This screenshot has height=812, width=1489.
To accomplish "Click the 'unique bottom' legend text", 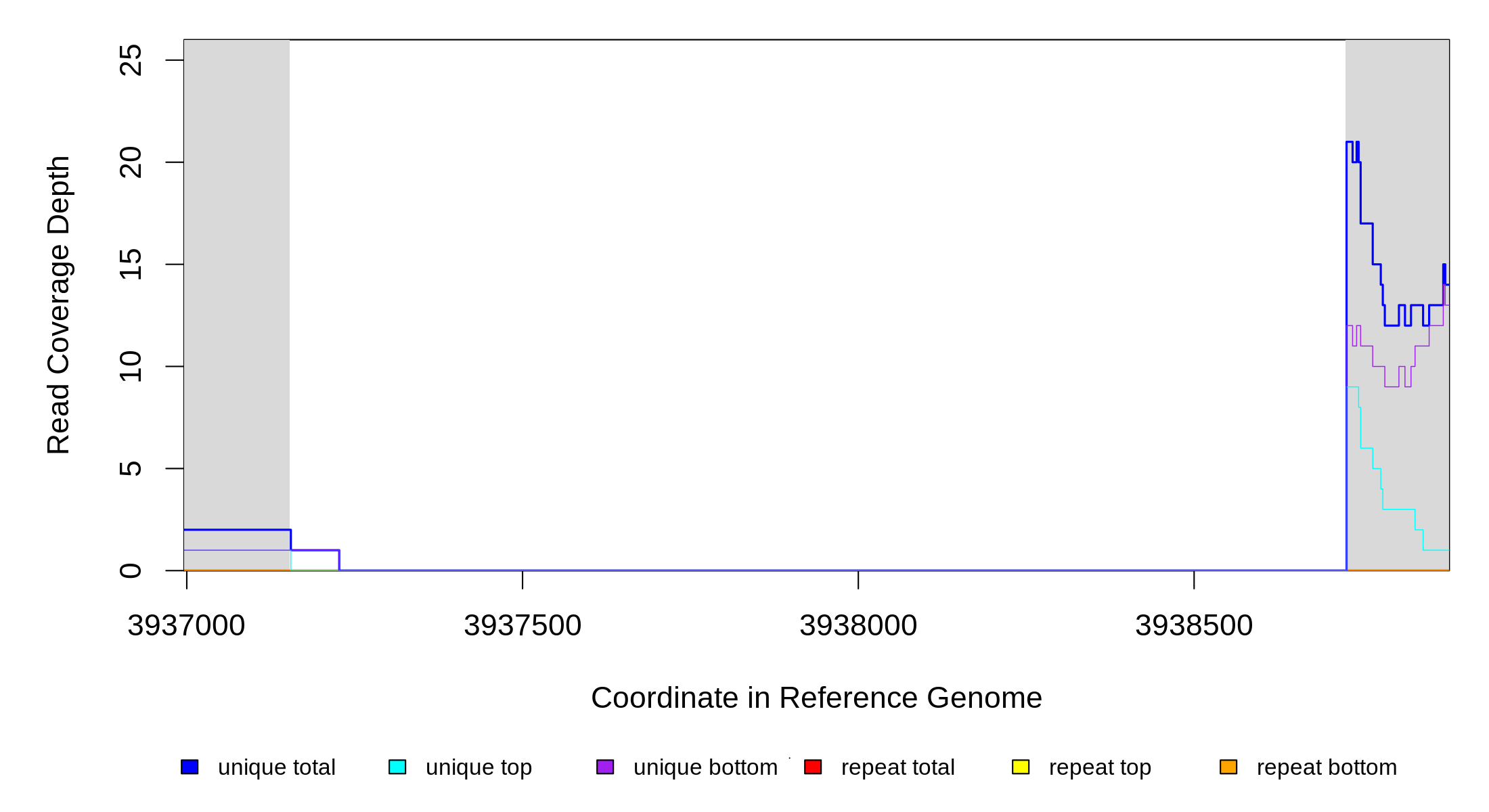I will (705, 767).
